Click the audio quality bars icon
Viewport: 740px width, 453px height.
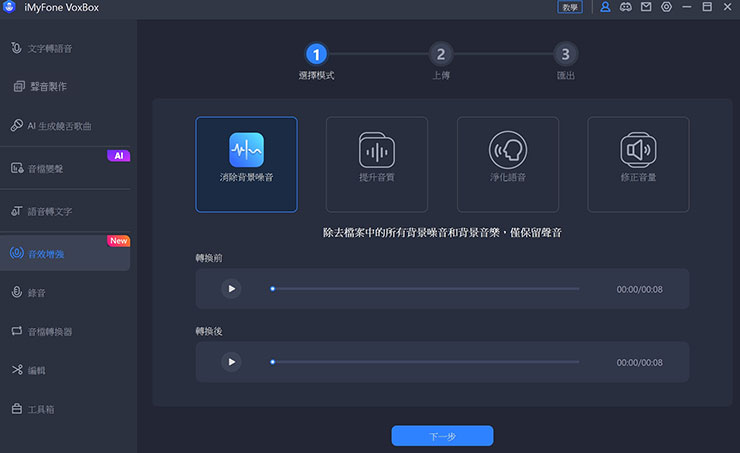(377, 150)
